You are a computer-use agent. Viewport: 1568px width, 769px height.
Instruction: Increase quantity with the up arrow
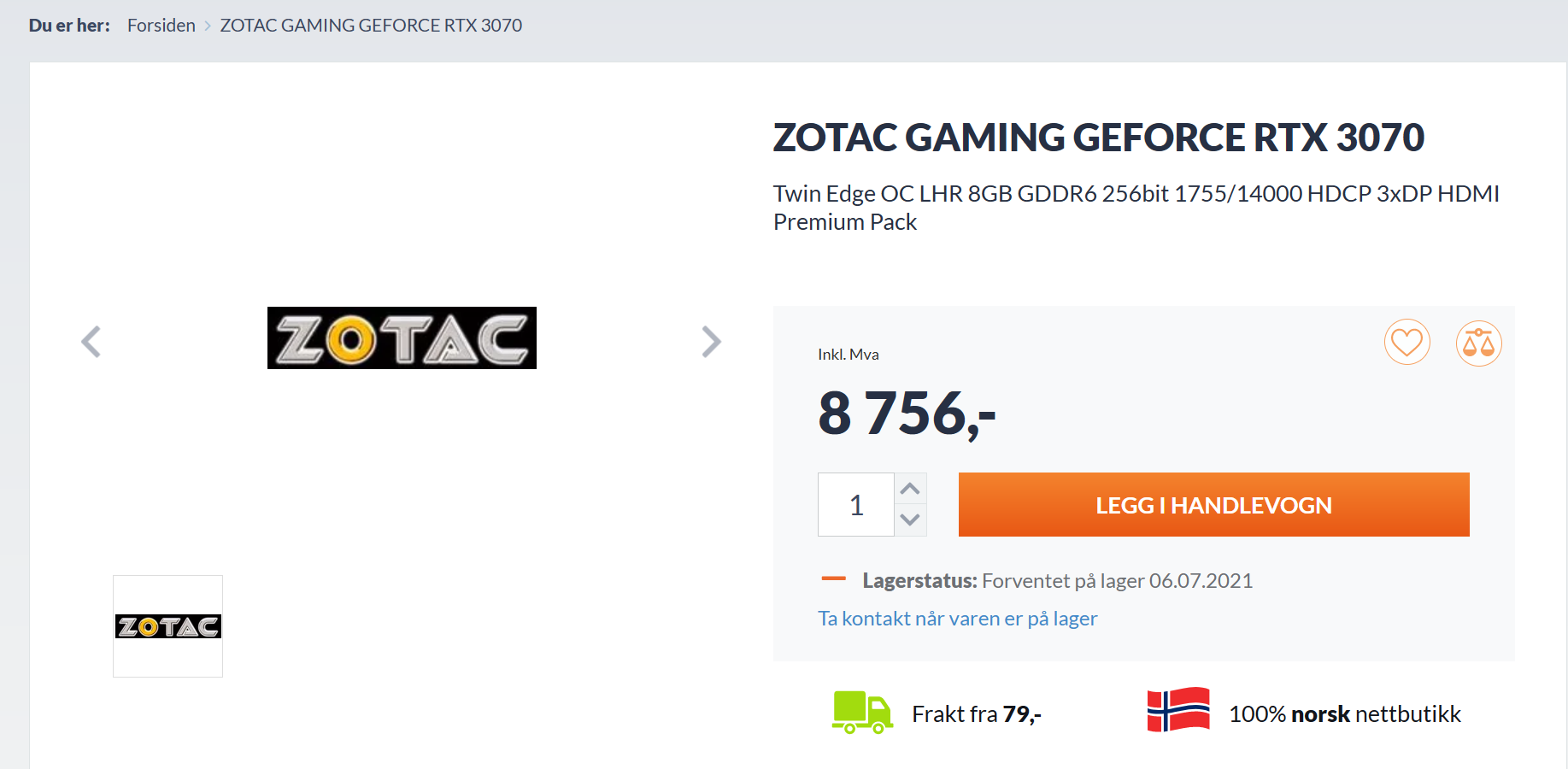[x=910, y=489]
